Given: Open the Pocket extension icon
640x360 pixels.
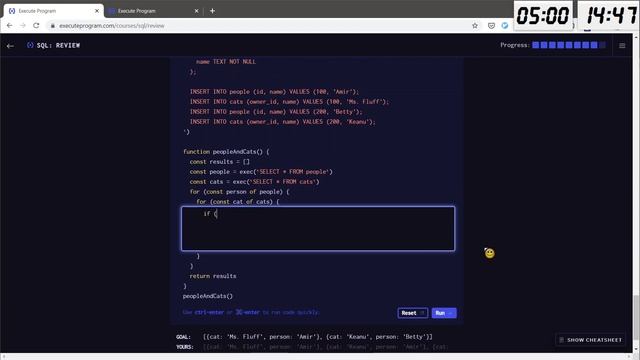Looking at the screenshot, I should click(491, 25).
